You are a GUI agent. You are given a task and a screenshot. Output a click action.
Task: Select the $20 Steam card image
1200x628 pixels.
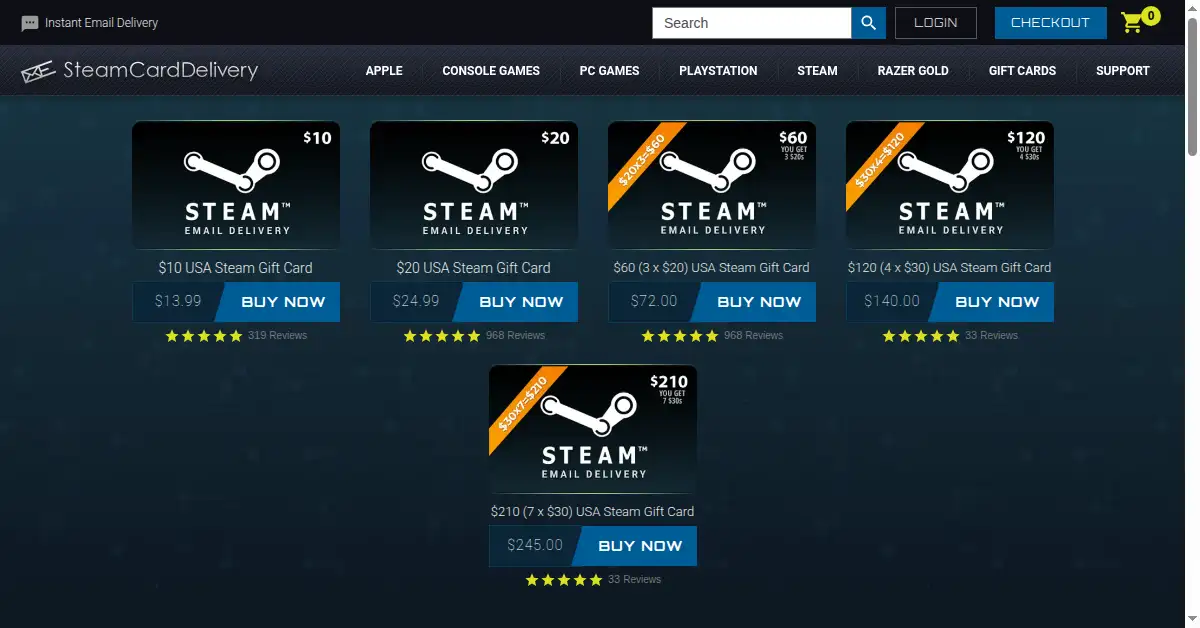coord(474,185)
